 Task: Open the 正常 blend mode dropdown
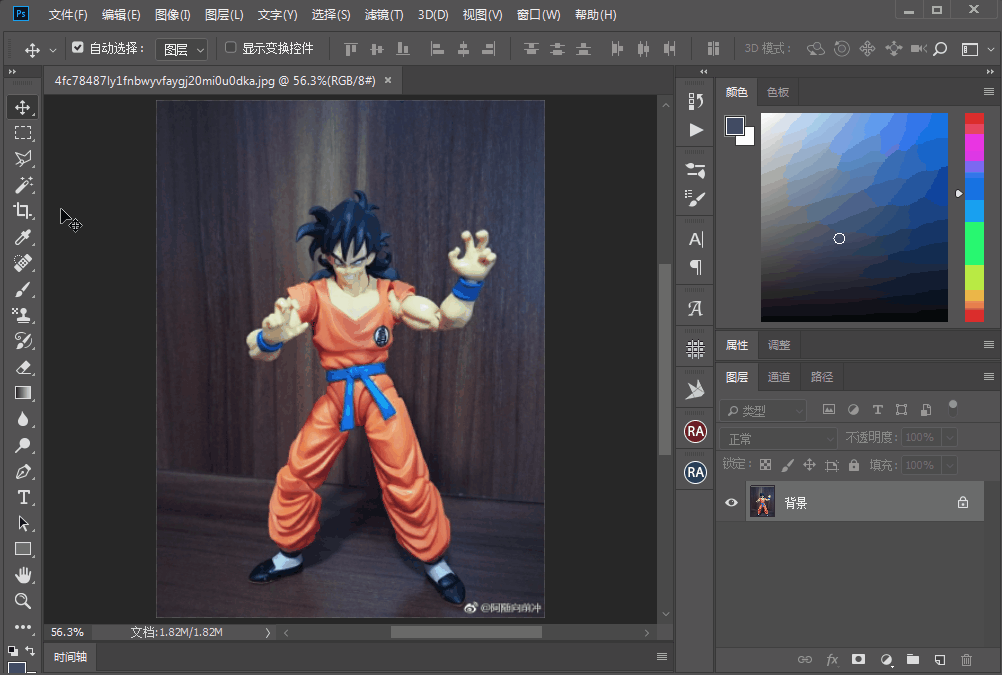778,438
